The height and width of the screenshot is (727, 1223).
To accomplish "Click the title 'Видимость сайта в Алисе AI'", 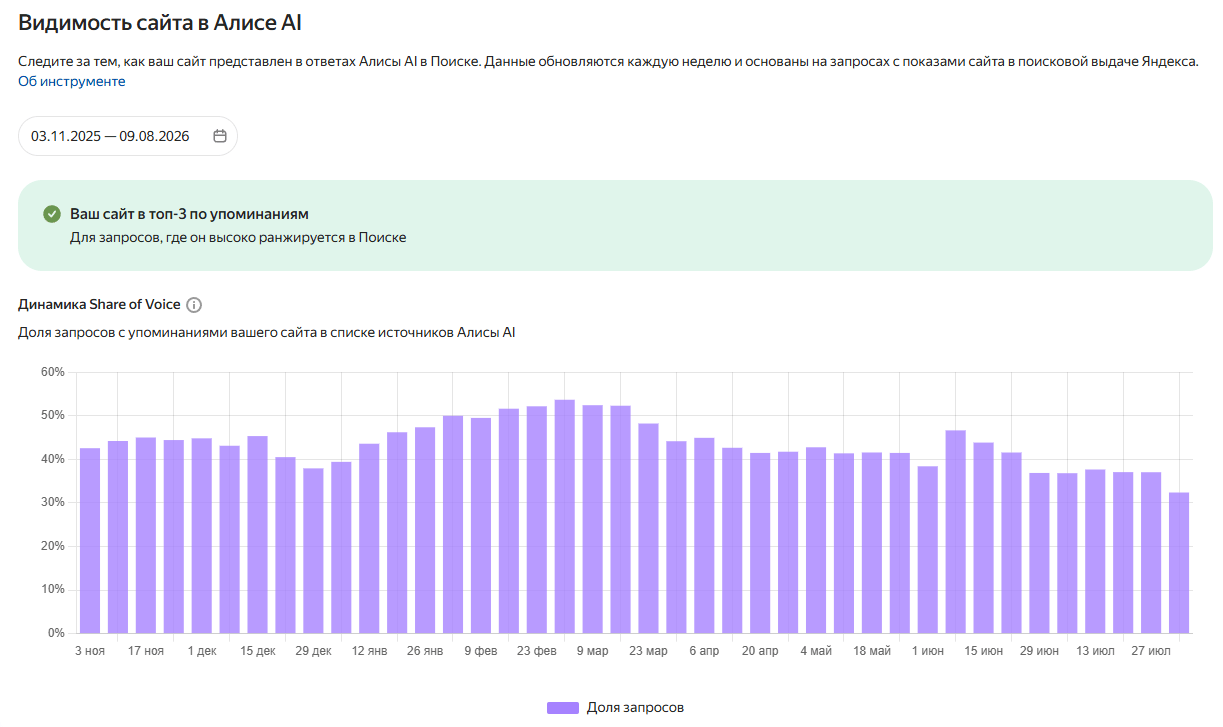I will [160, 22].
